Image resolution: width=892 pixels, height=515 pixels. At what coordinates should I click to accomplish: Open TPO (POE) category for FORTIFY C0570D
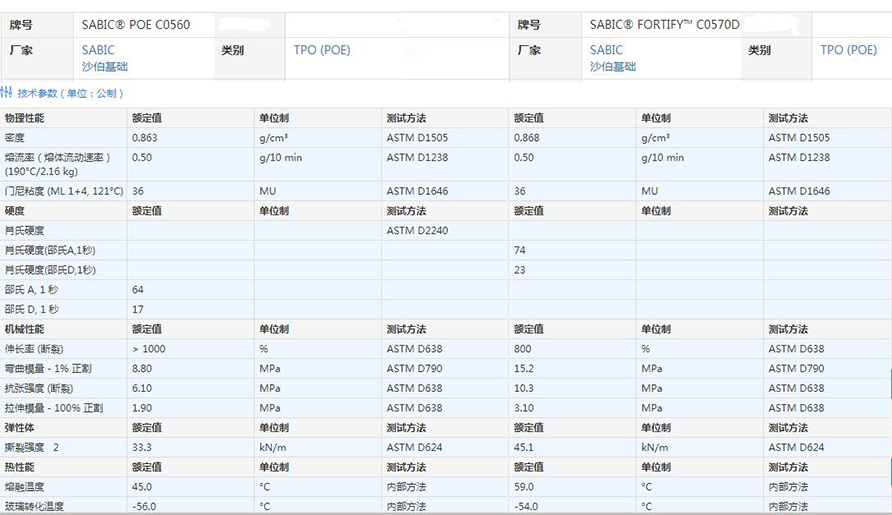pyautogui.click(x=848, y=50)
